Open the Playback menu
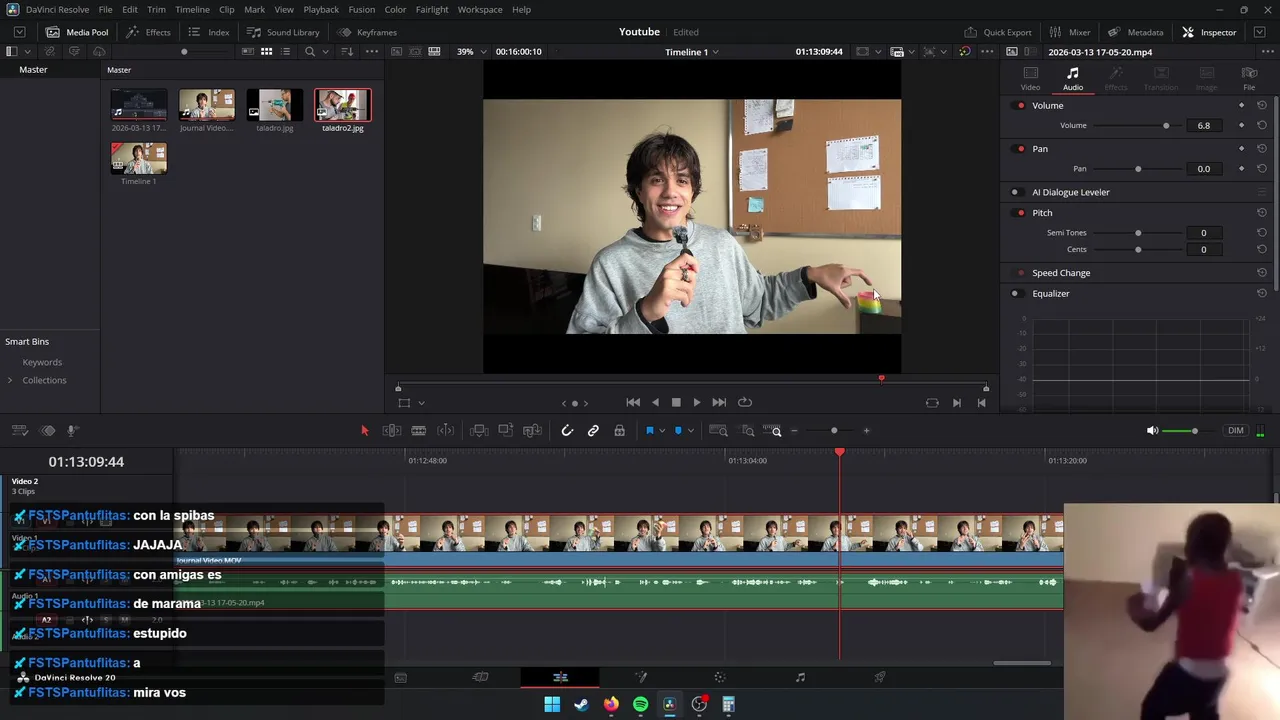Image resolution: width=1280 pixels, height=720 pixels. coord(321,9)
